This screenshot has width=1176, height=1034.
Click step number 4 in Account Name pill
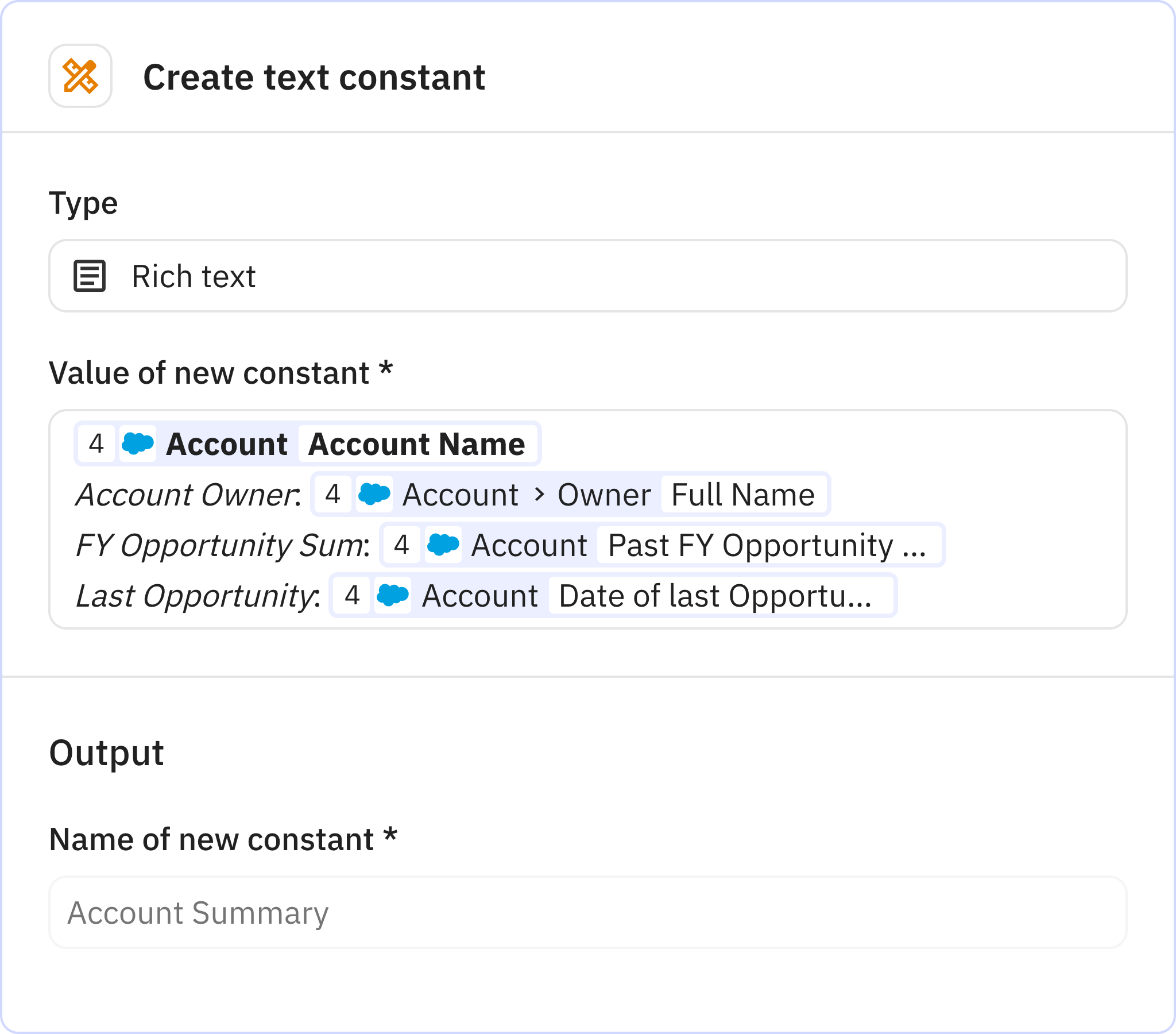coord(96,443)
